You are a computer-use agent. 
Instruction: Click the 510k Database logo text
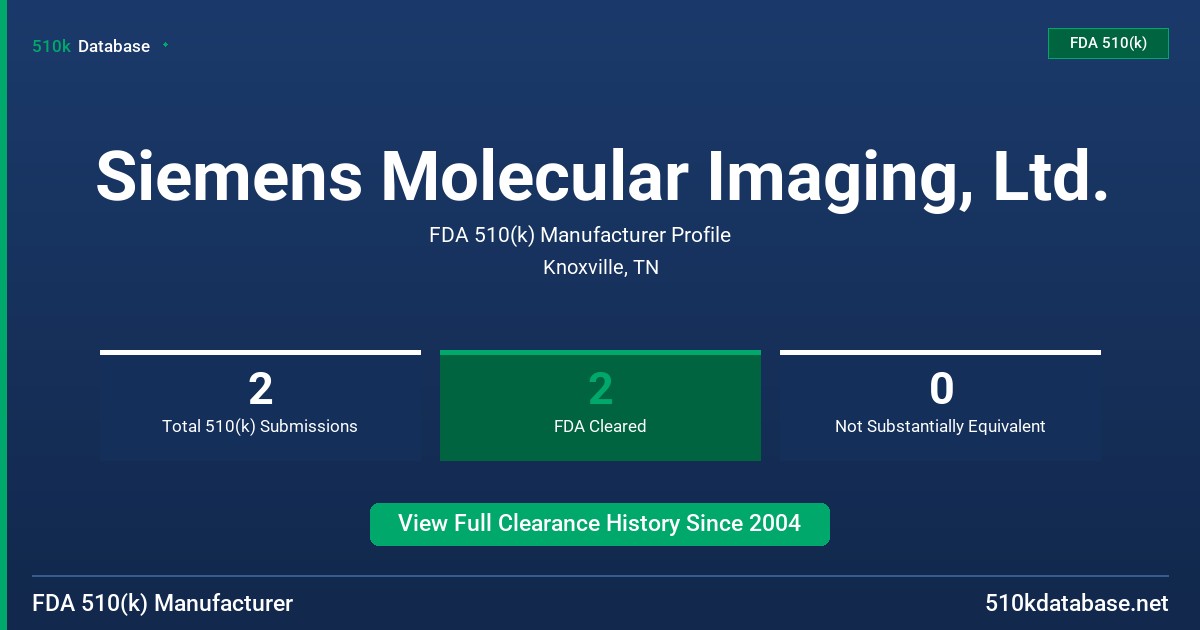91,46
